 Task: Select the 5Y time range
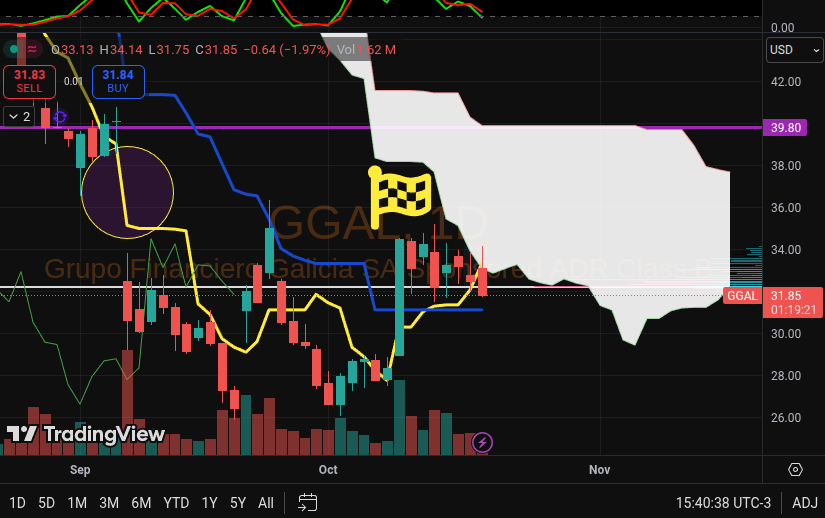coord(238,503)
